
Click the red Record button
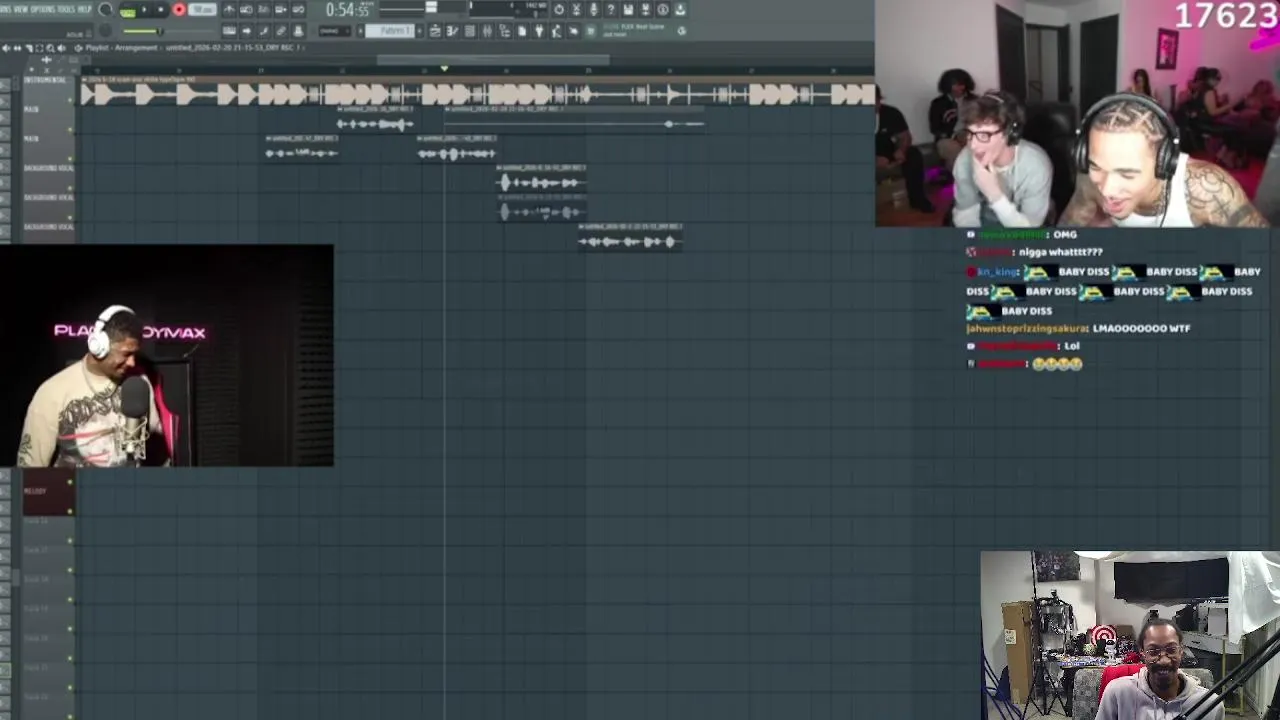[179, 10]
